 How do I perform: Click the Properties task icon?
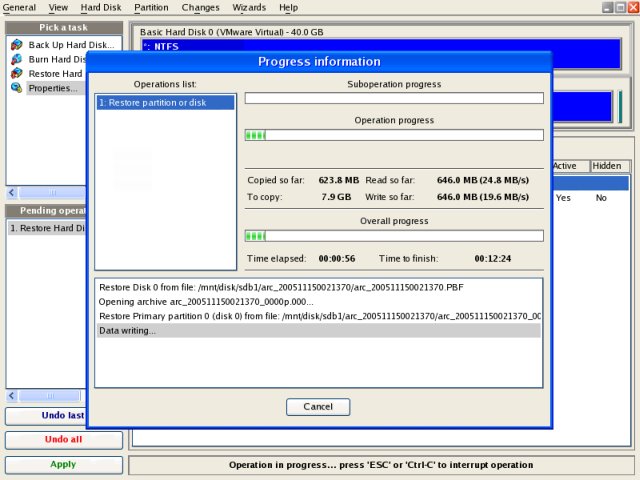(x=17, y=88)
